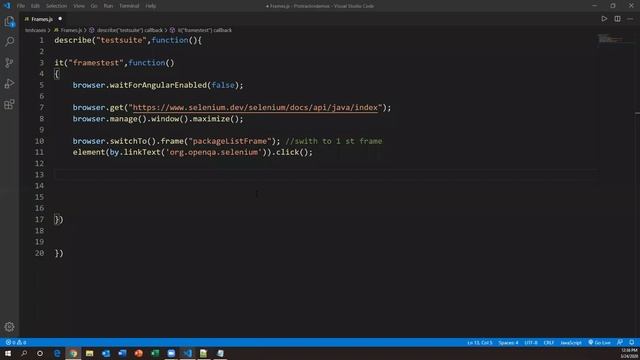Open Source Control view in activity bar
Viewport: 640px width, 360px height.
point(9,62)
